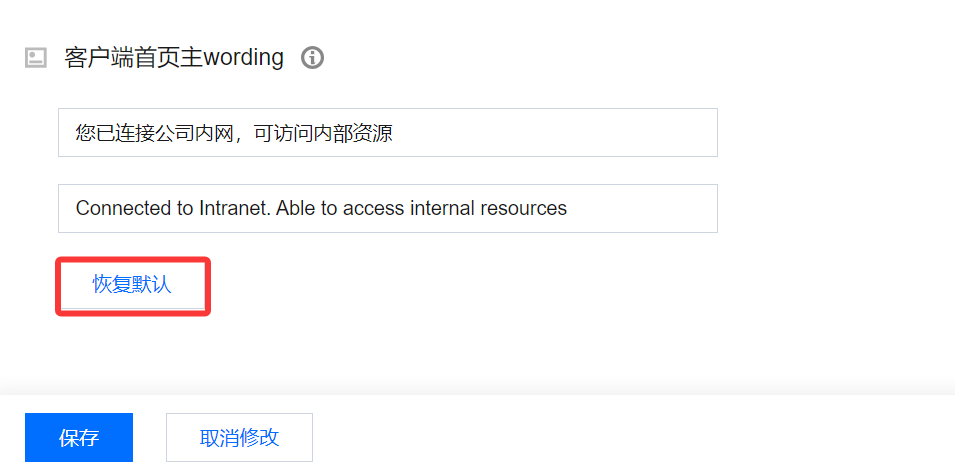
Task: Cancel edits via the 取消修改 button
Action: coord(239,437)
